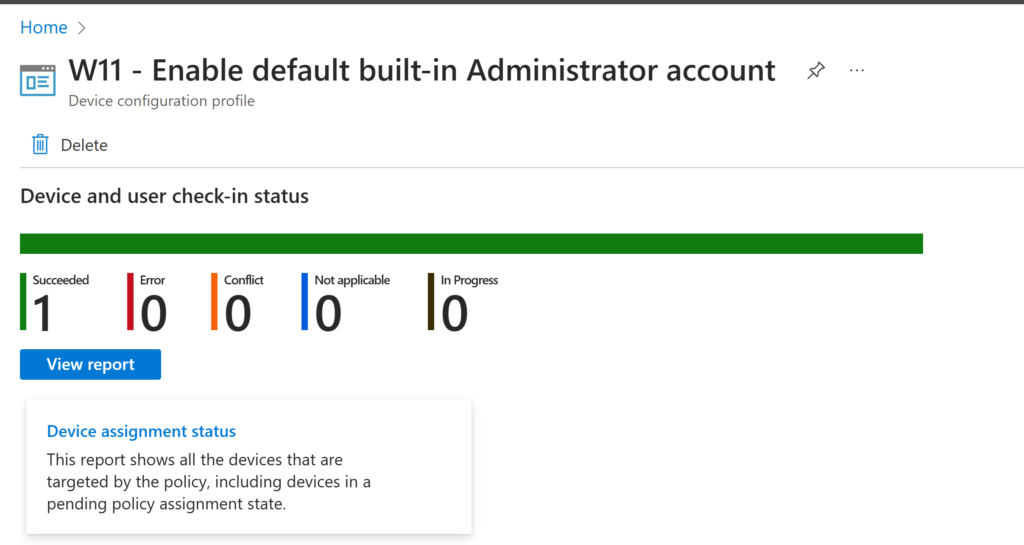Click the Home breadcrumb link
The image size is (1024, 545).
pyautogui.click(x=44, y=28)
